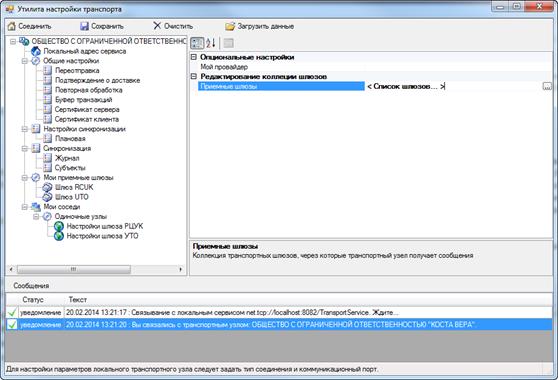Select Сертификат сервера tree item
The height and width of the screenshot is (380, 558).
click(x=87, y=110)
